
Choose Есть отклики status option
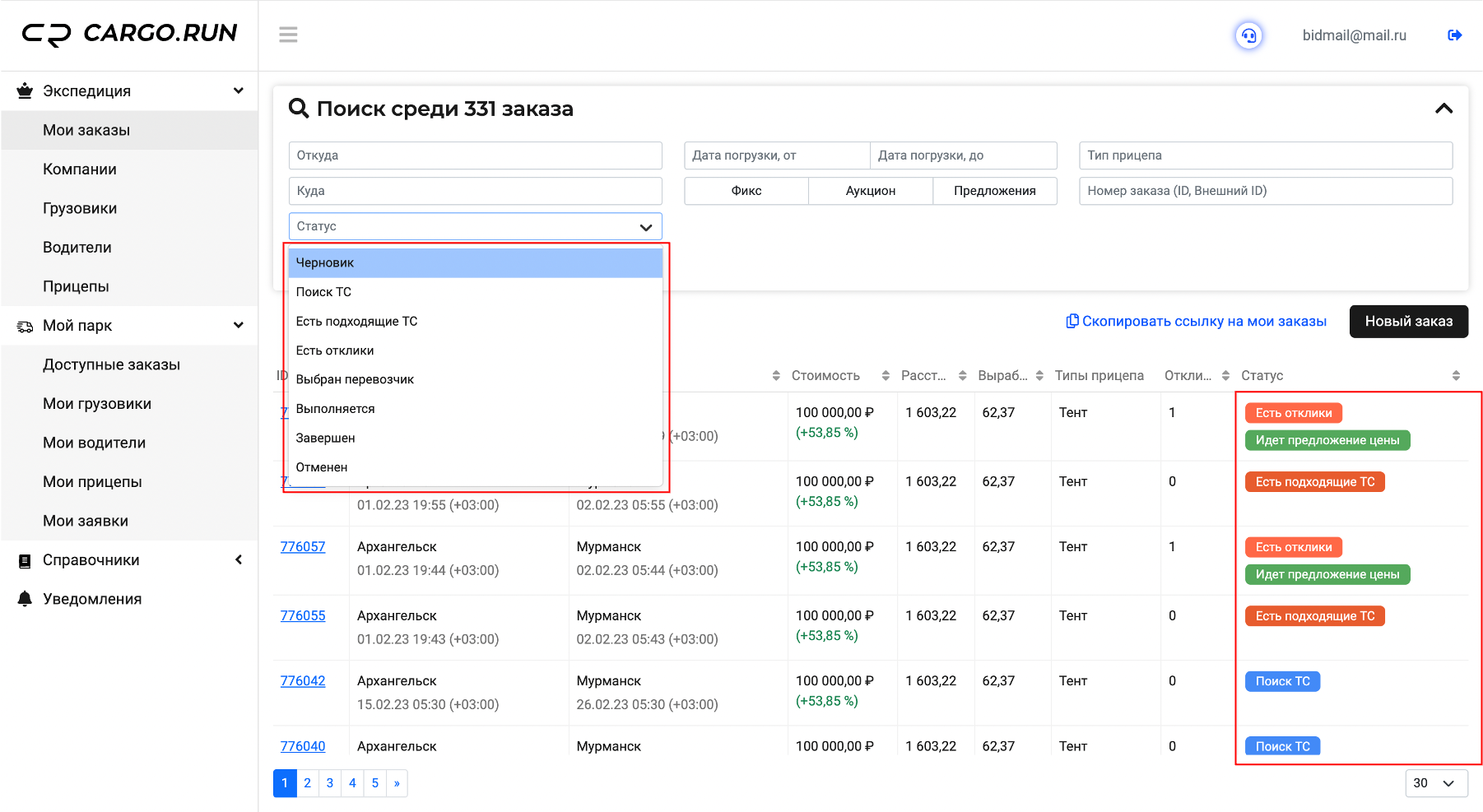tap(476, 350)
